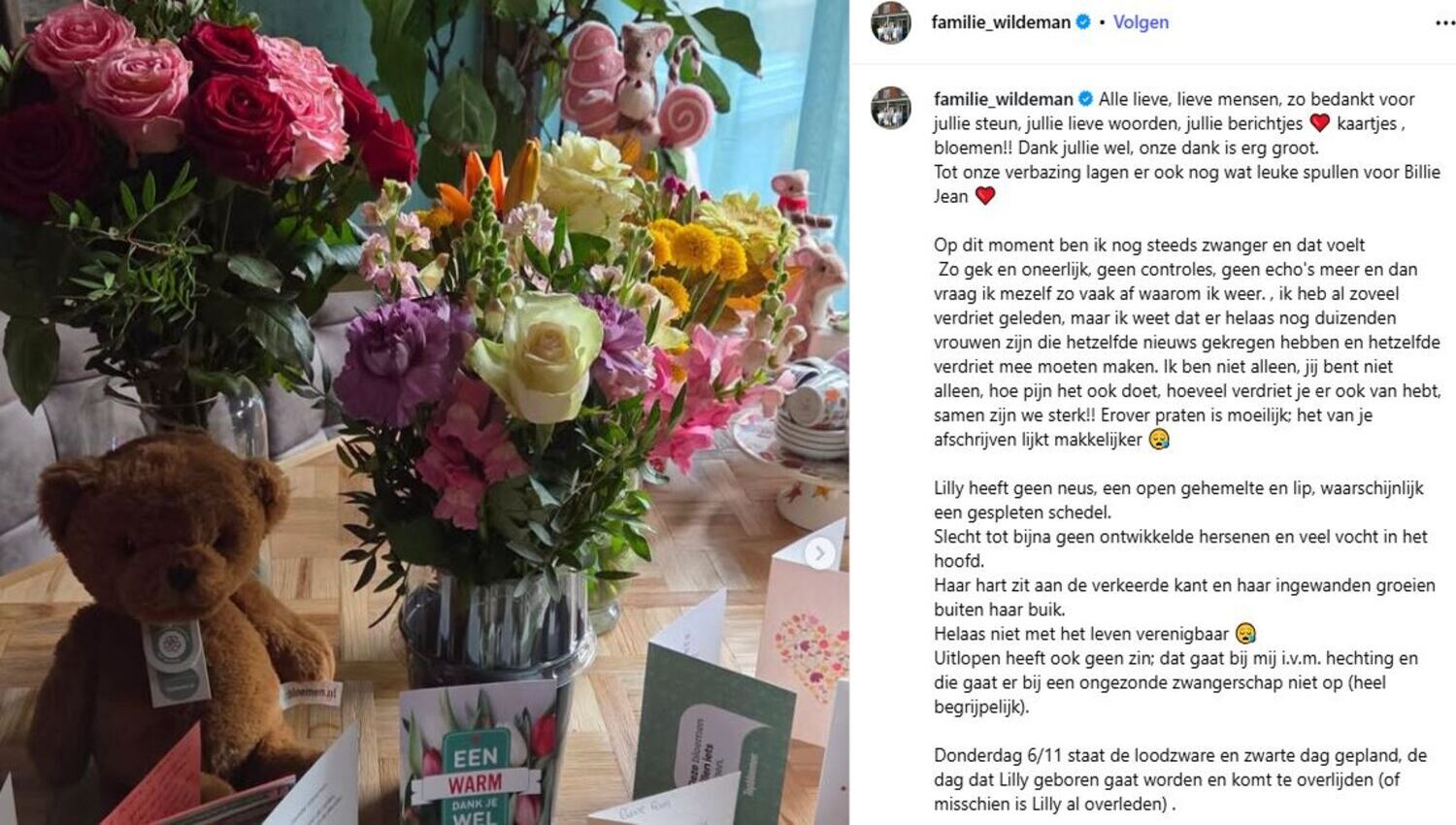Click the red heart after 'Jean'

(985, 196)
